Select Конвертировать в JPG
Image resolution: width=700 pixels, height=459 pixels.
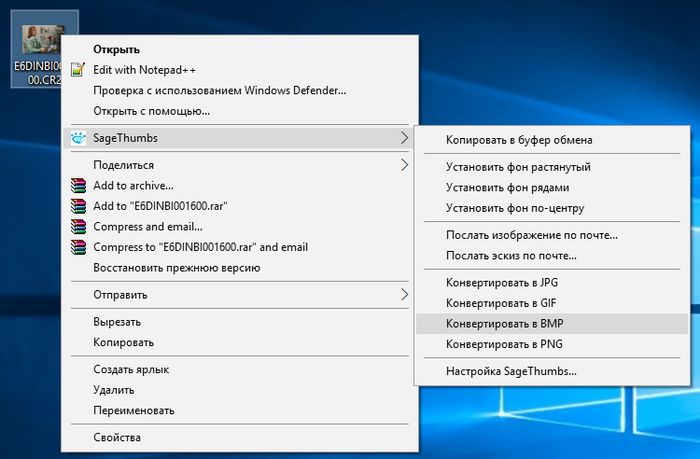(503, 283)
